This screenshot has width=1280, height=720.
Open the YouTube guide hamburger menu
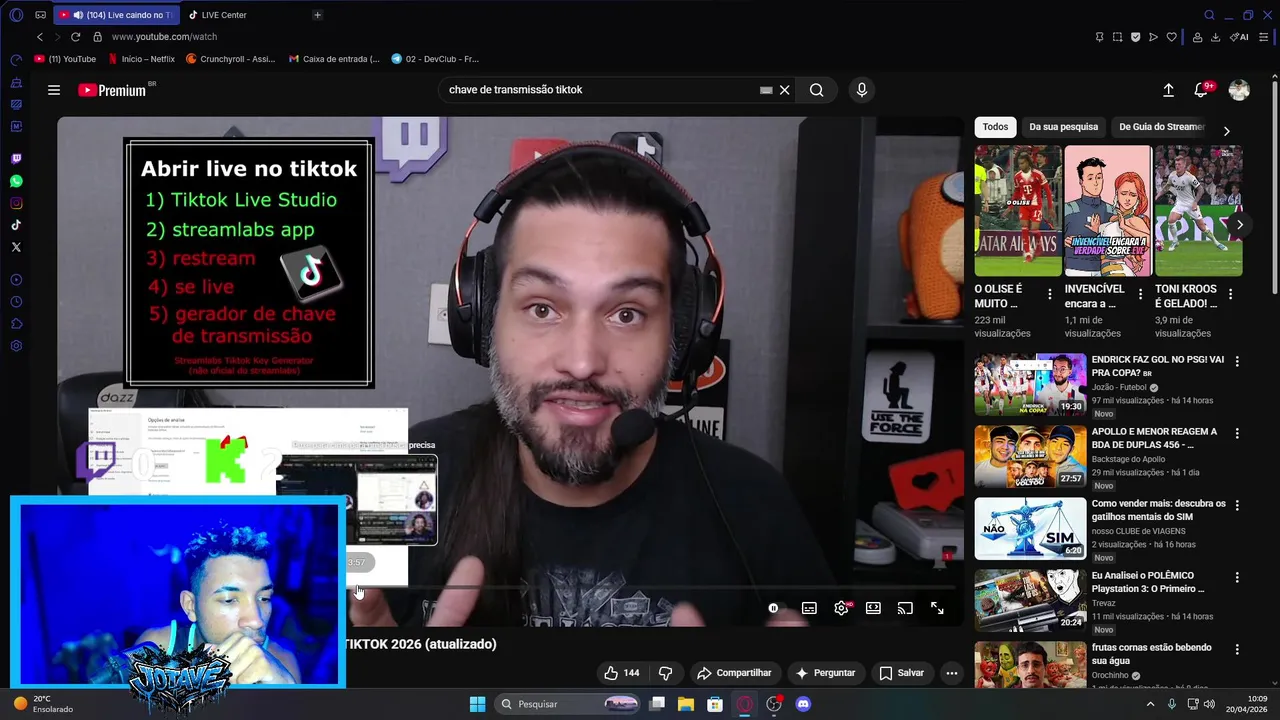click(x=54, y=90)
